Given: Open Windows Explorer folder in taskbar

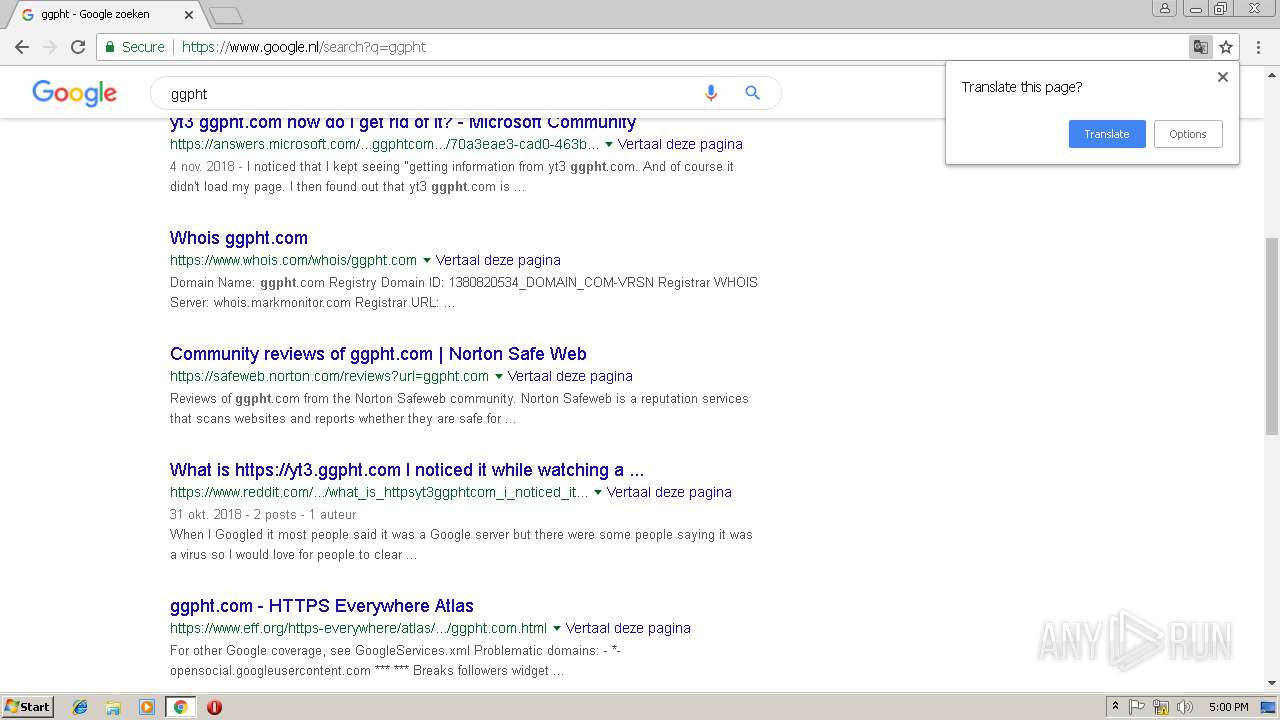Looking at the screenshot, I should coord(113,707).
